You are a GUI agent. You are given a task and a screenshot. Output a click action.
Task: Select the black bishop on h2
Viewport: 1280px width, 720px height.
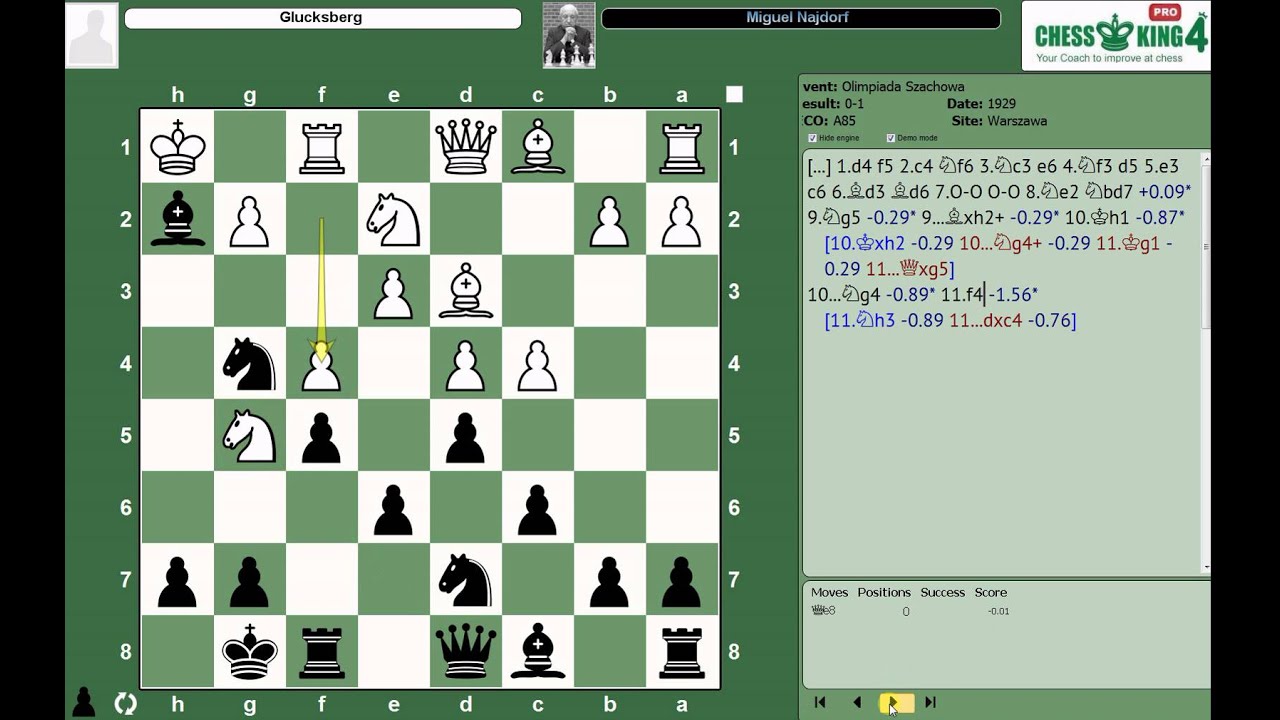178,219
